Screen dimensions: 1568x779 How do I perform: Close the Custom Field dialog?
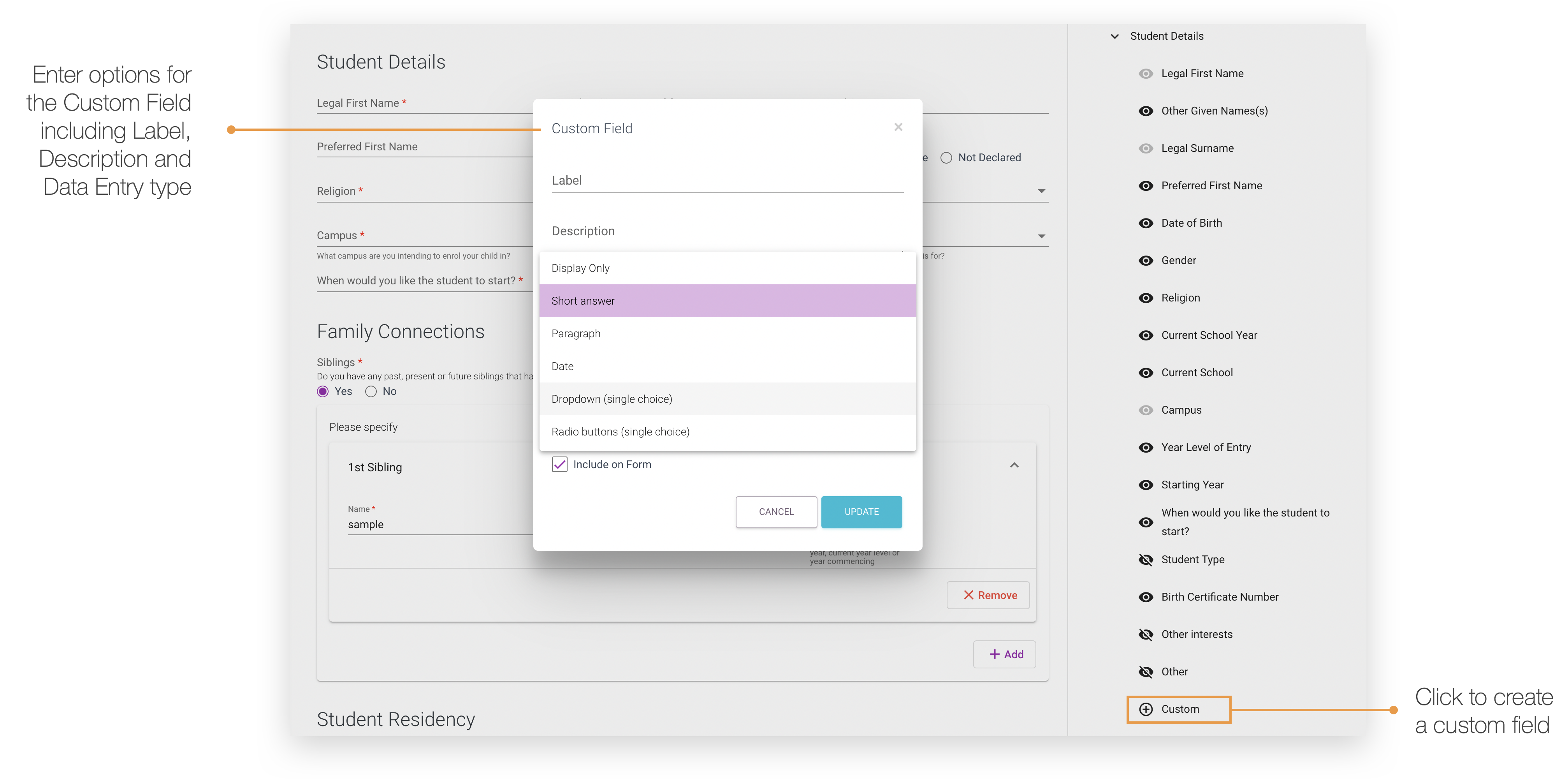tap(898, 127)
